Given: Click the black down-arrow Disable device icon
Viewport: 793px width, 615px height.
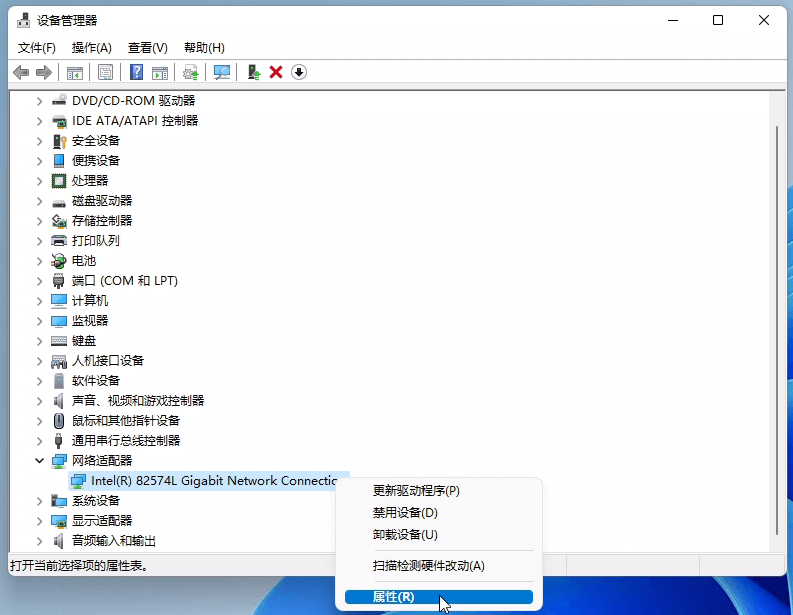Looking at the screenshot, I should click(x=298, y=72).
